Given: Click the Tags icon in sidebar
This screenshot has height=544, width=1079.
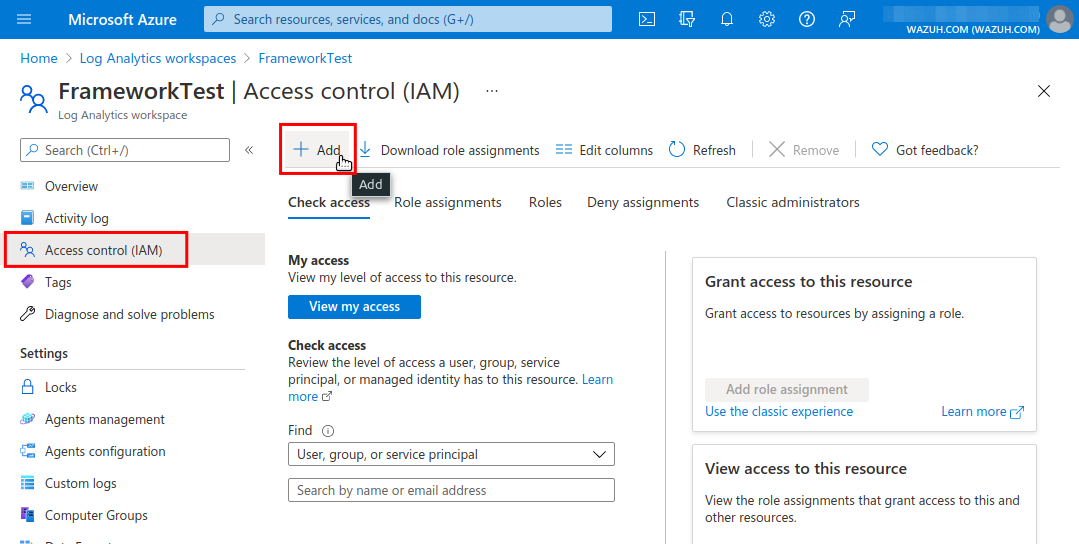Looking at the screenshot, I should tap(28, 282).
